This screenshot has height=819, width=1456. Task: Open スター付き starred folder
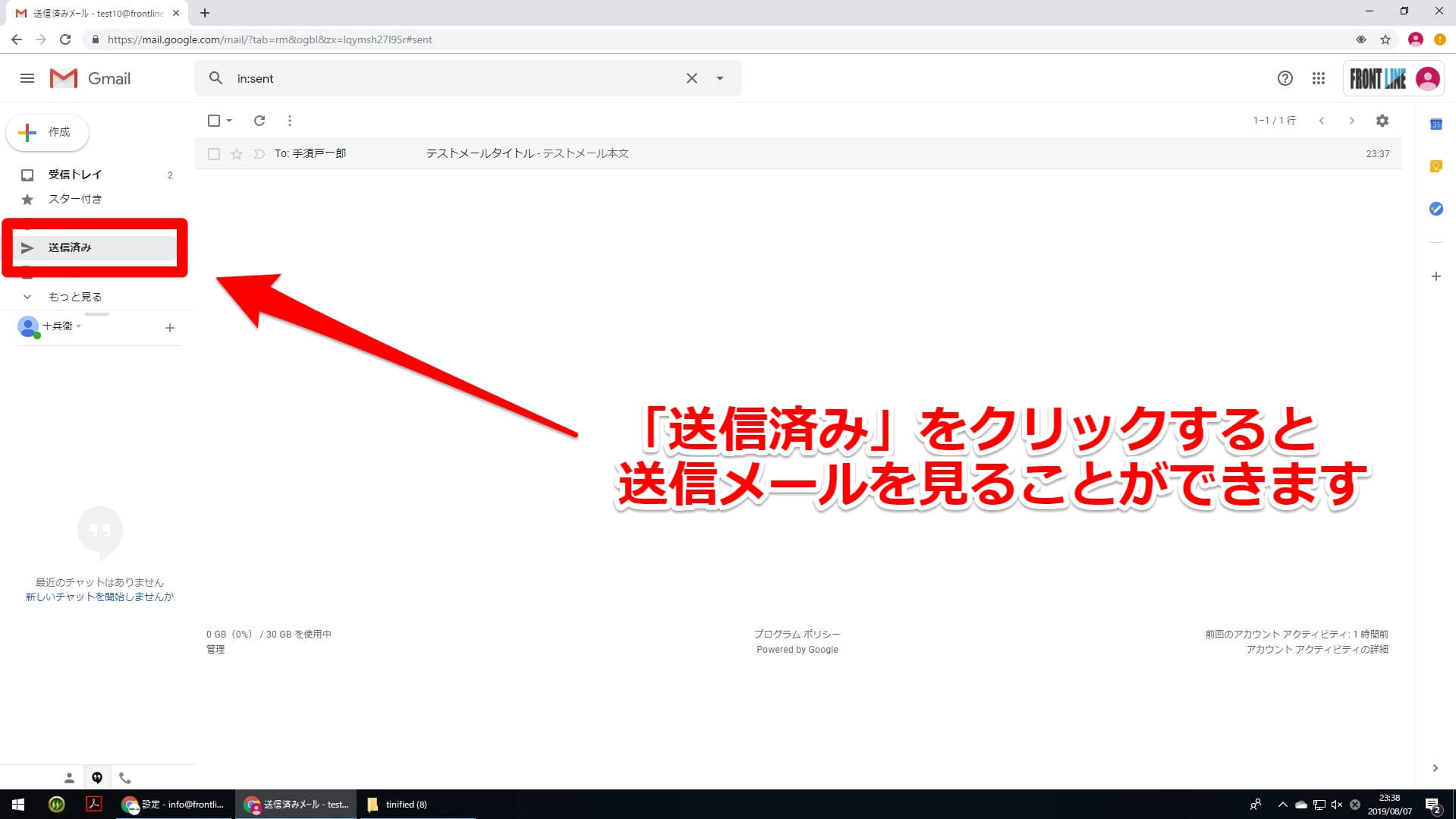(96, 199)
